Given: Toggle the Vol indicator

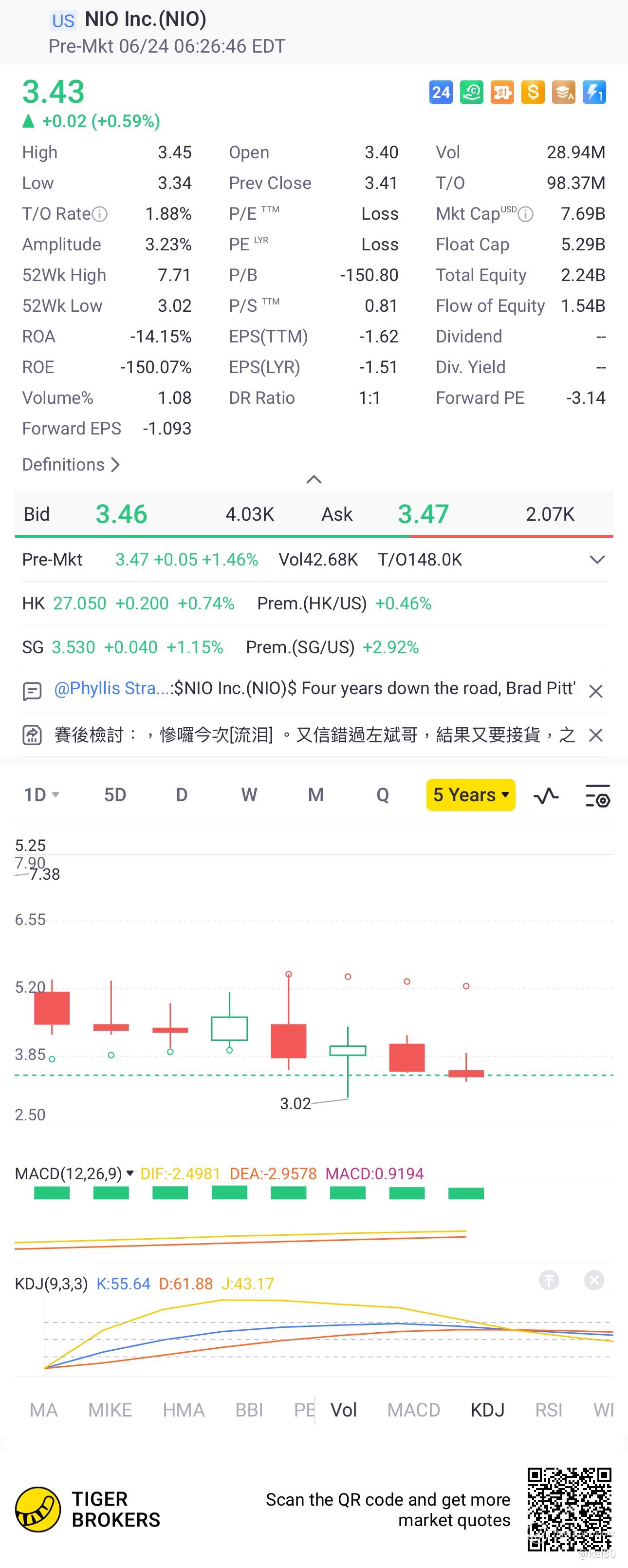Looking at the screenshot, I should pos(343,1410).
